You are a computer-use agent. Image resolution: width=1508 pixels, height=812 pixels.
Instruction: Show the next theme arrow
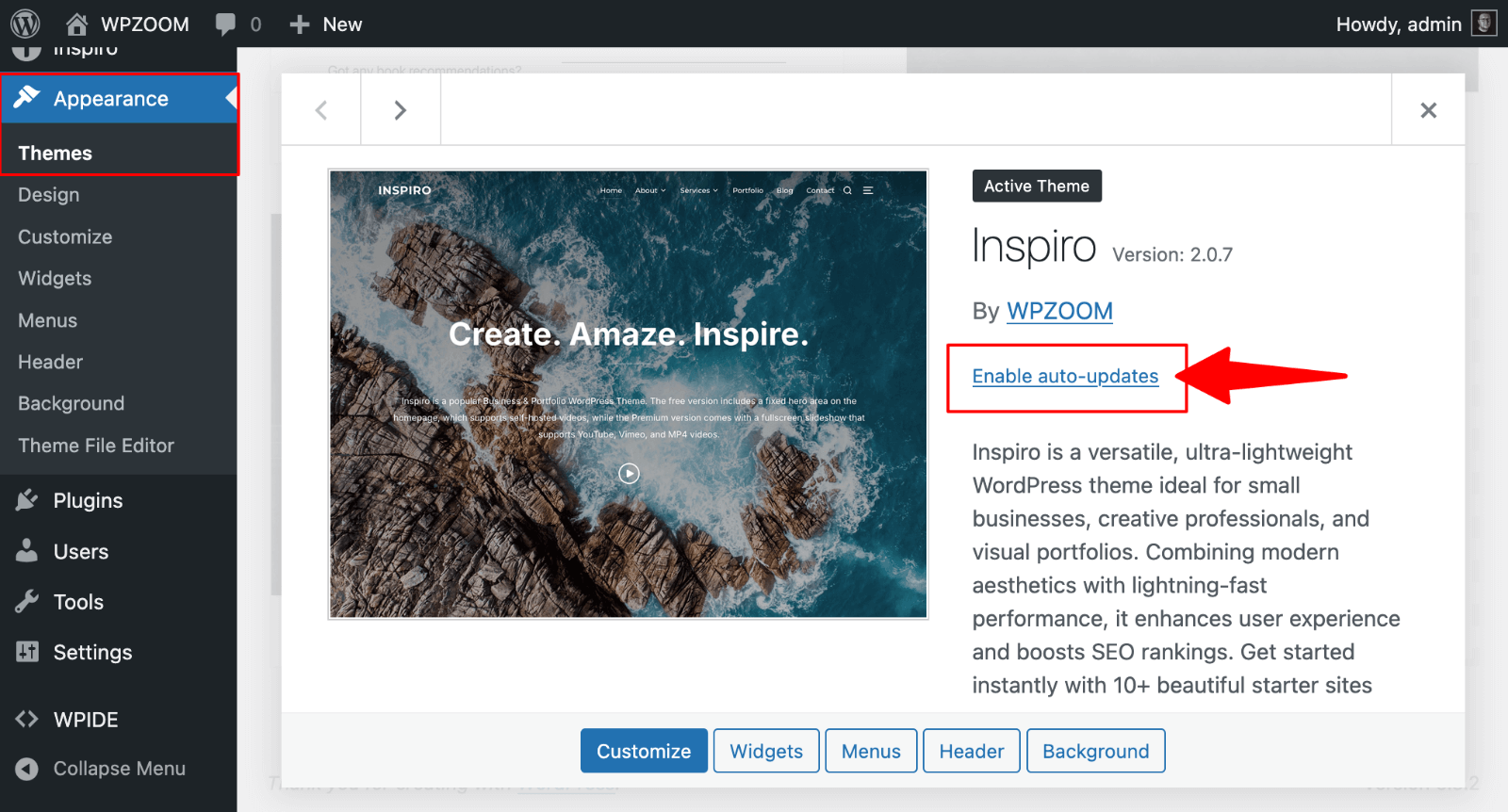coord(401,110)
